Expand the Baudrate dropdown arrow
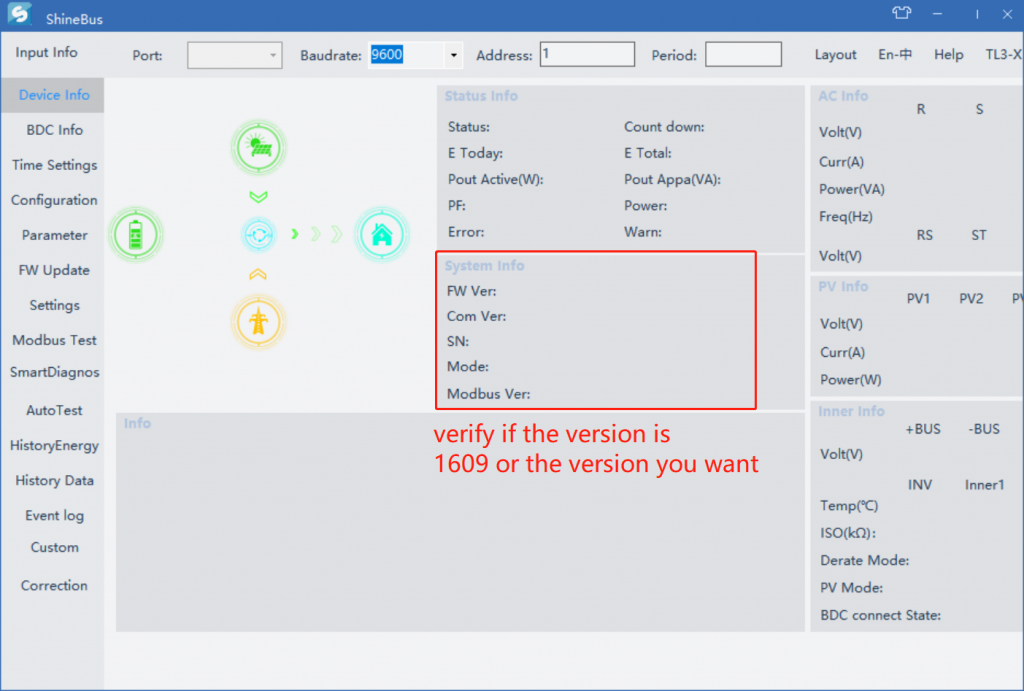The height and width of the screenshot is (691, 1024). (454, 56)
